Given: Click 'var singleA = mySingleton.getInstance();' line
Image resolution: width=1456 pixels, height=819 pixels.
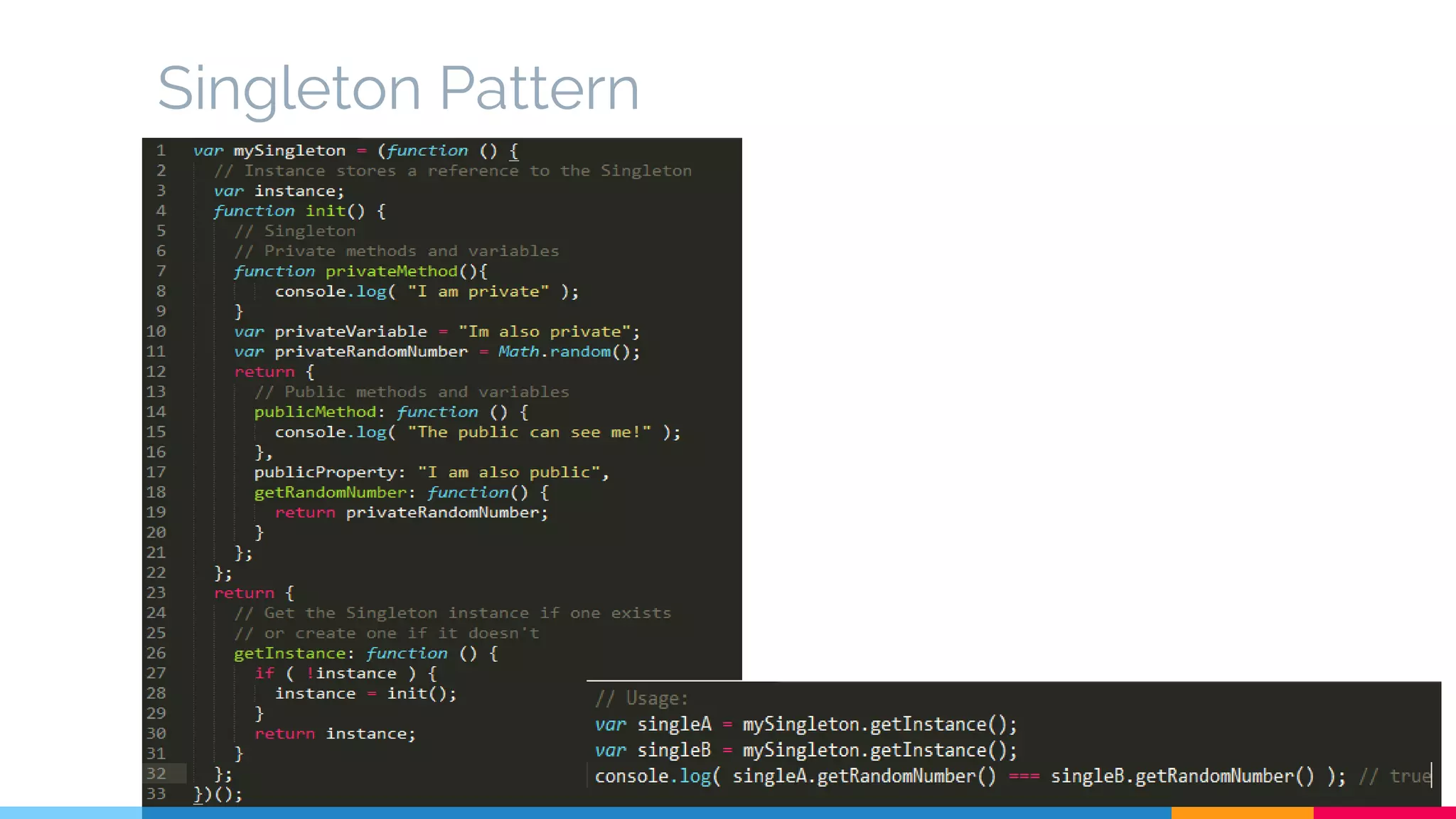Looking at the screenshot, I should [x=806, y=724].
